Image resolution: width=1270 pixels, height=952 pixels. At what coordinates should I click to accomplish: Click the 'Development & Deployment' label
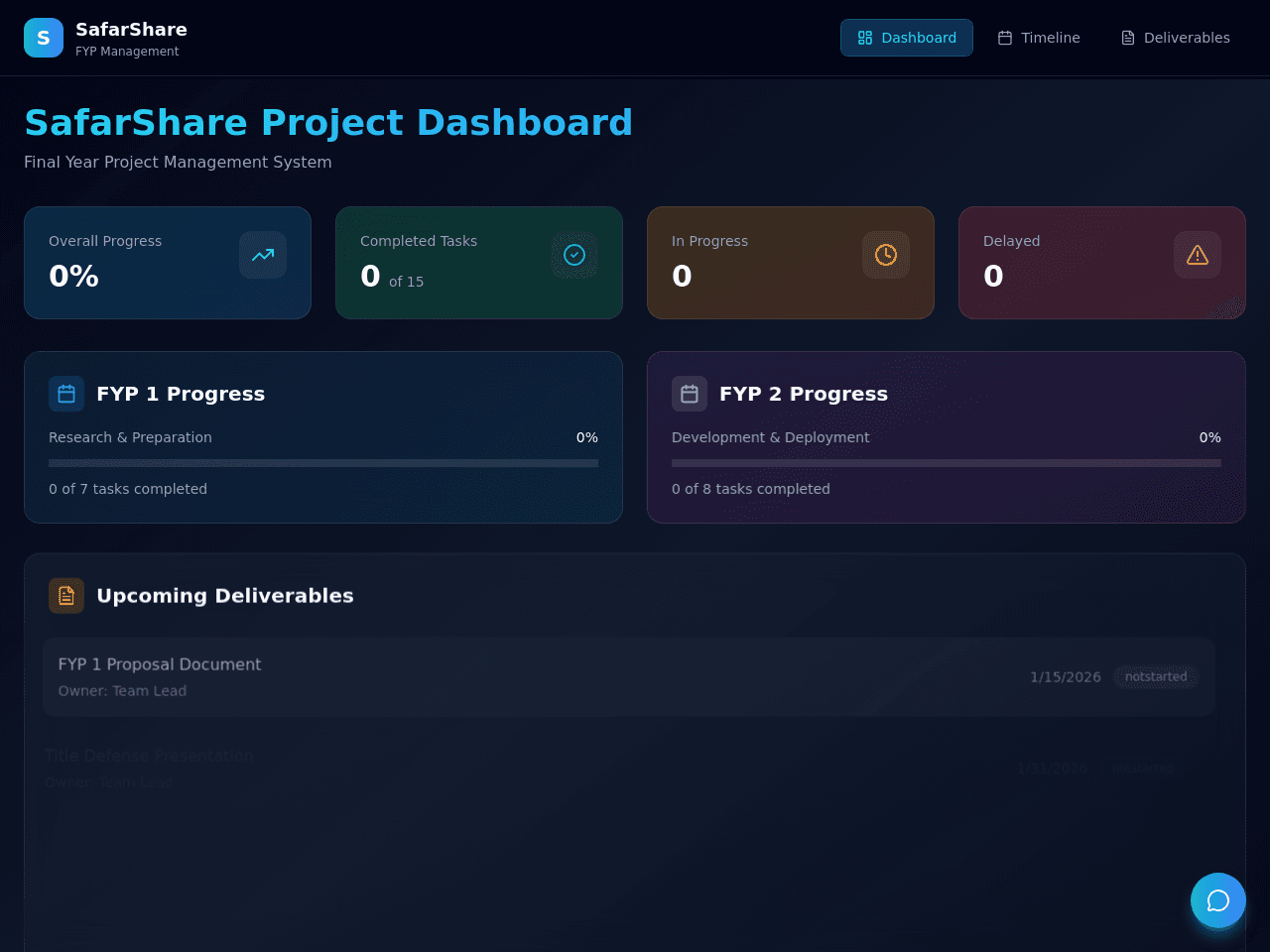click(770, 437)
